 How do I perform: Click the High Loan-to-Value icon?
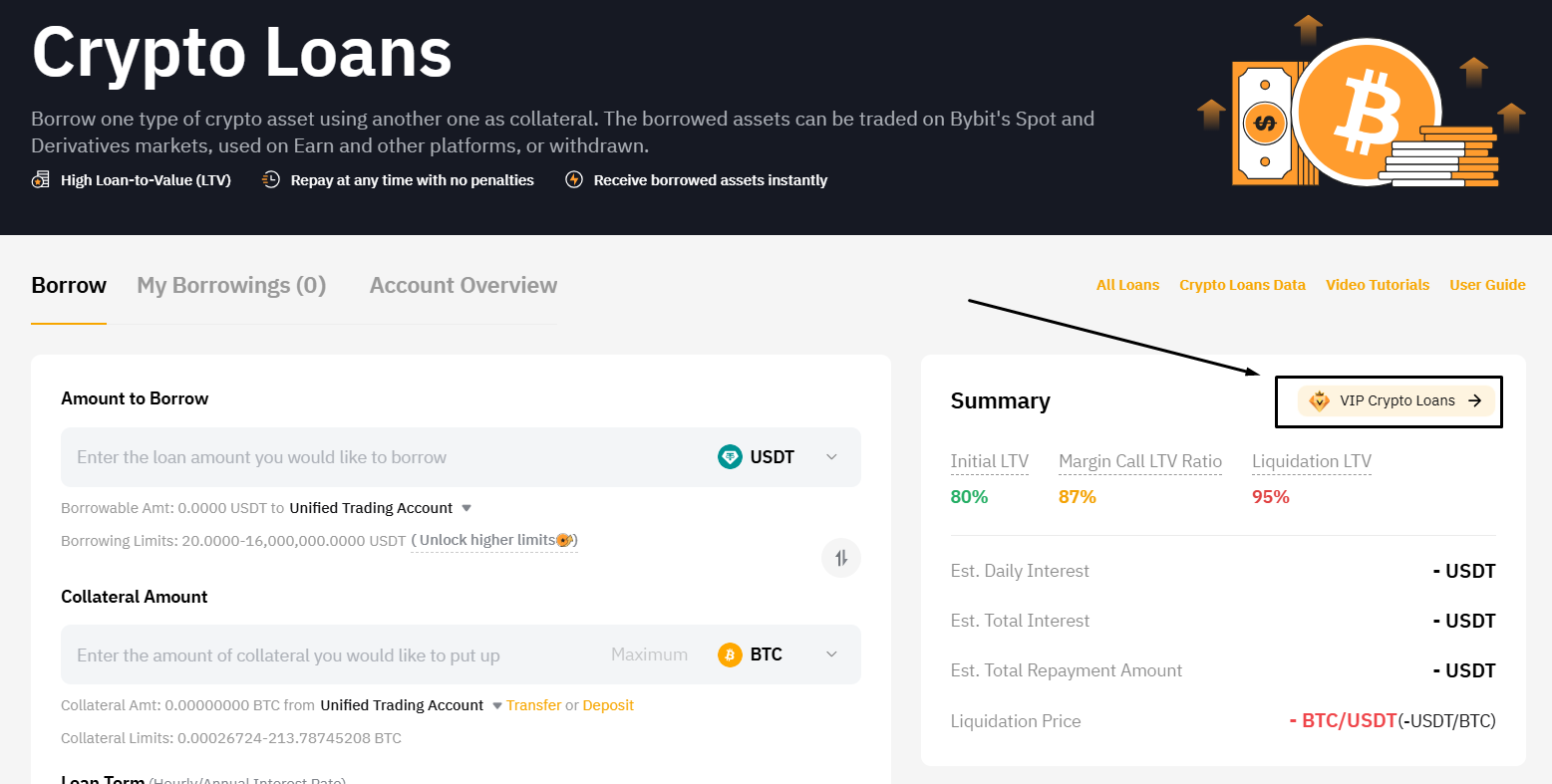click(x=41, y=180)
